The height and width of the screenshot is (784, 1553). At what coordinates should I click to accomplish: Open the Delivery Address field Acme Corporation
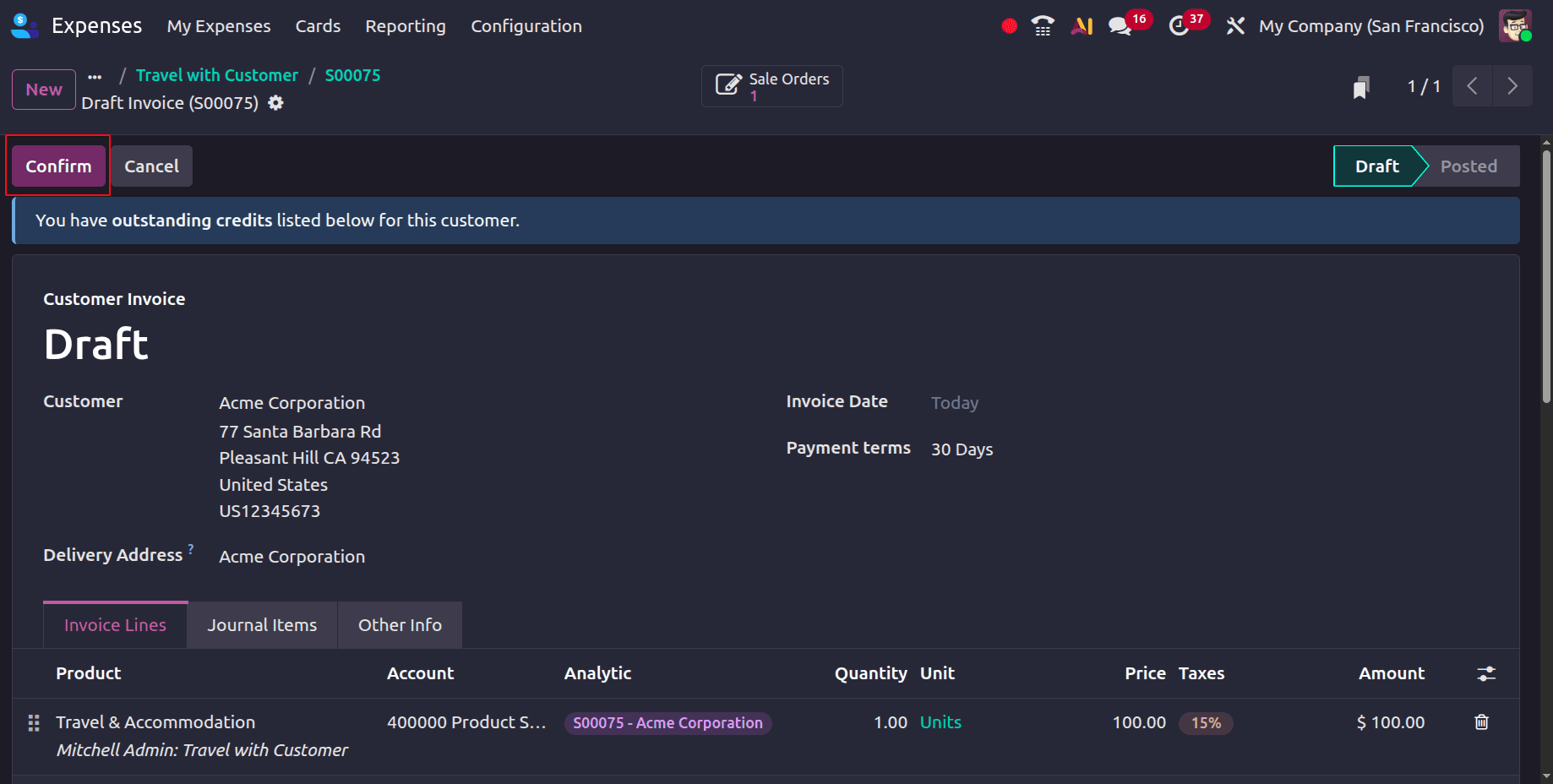(292, 557)
